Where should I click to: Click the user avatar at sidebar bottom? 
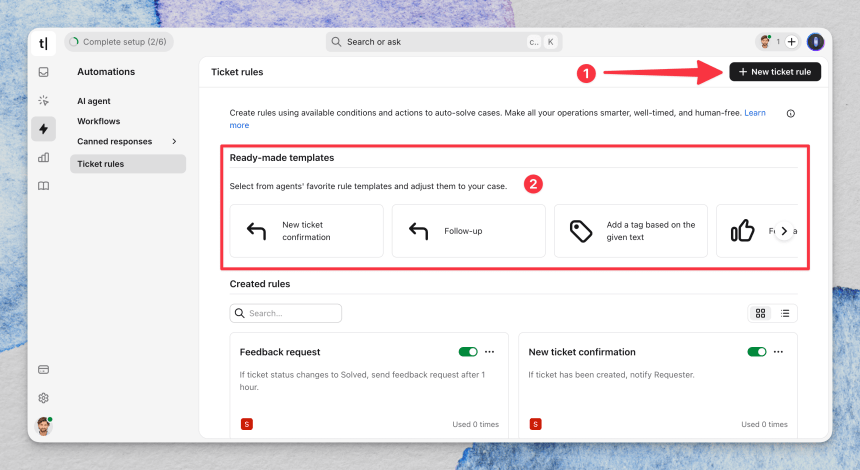click(x=44, y=426)
